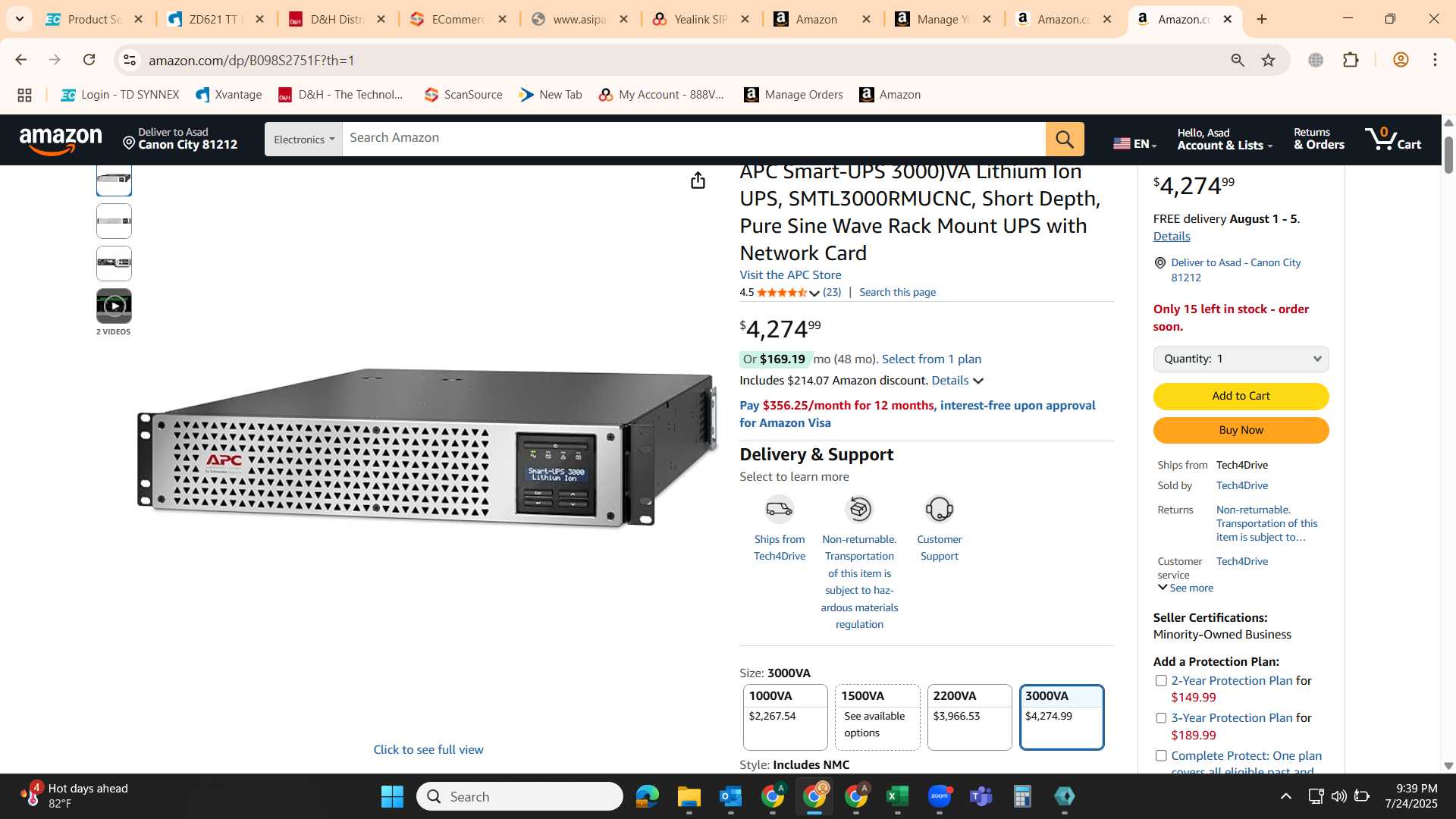Screen dimensions: 1456x819
Task: Enable the Complete Protect plan checkbox
Action: point(1161,756)
